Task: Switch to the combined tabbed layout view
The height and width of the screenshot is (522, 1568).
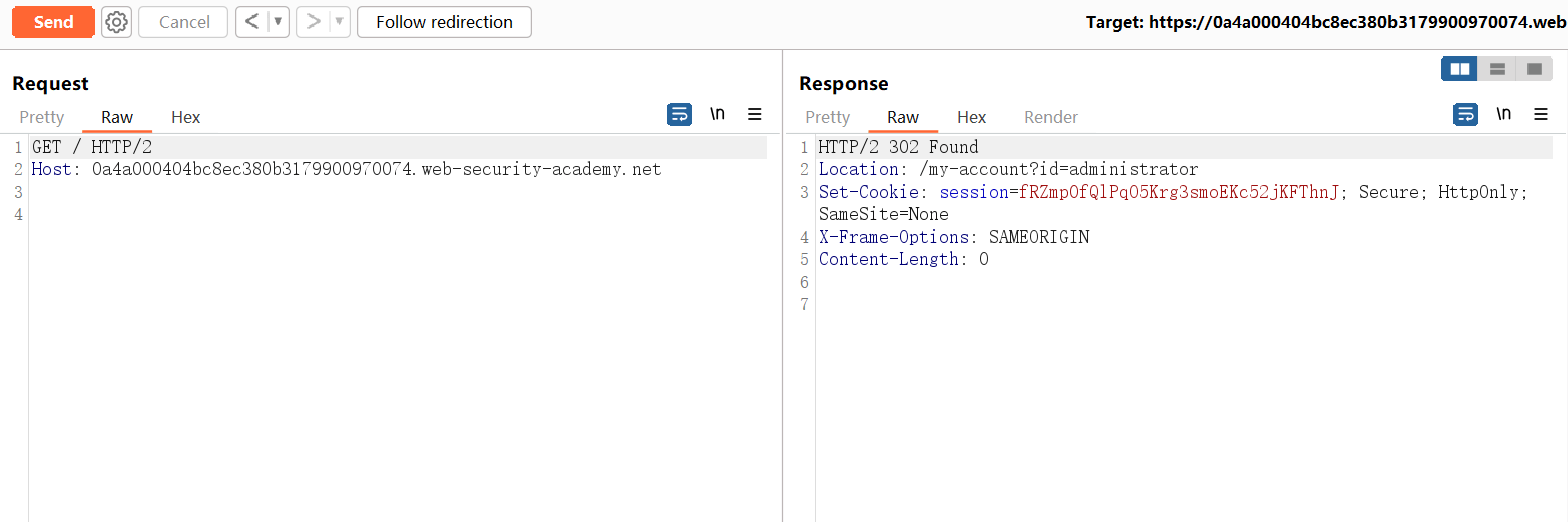Action: 1533,69
